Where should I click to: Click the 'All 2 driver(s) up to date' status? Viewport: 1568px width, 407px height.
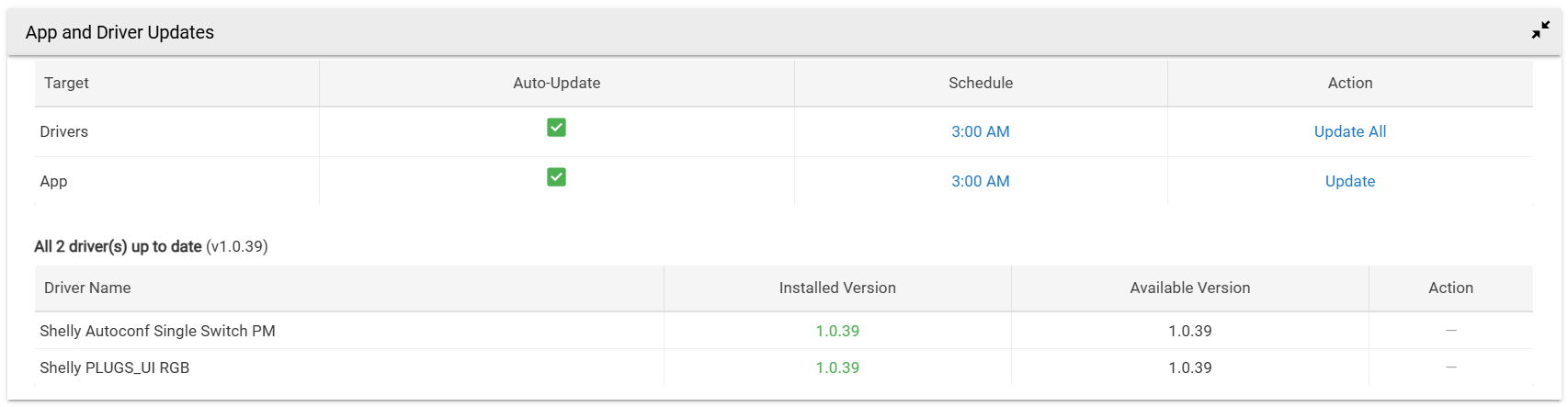point(118,246)
